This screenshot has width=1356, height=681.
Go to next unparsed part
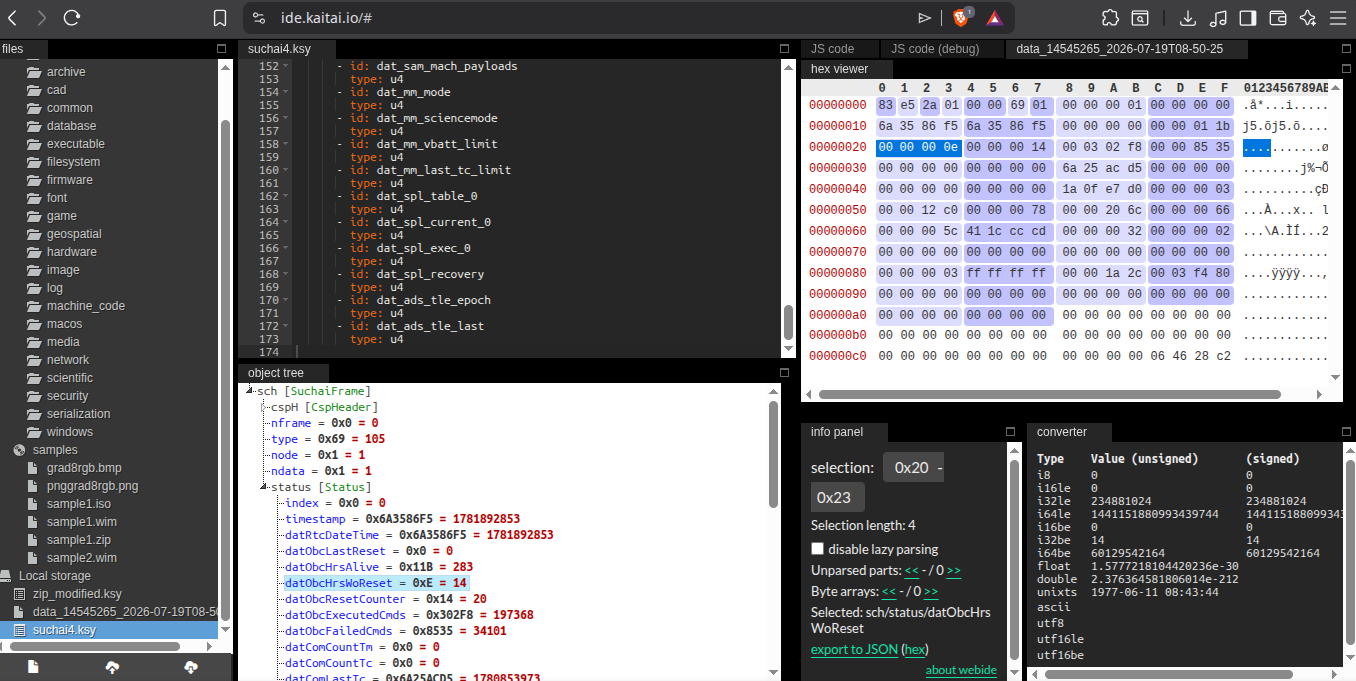click(954, 571)
